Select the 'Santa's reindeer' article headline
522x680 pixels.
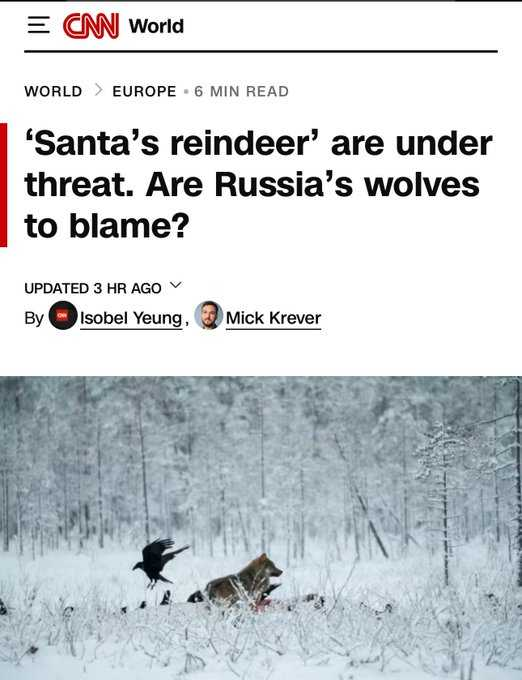click(x=258, y=185)
